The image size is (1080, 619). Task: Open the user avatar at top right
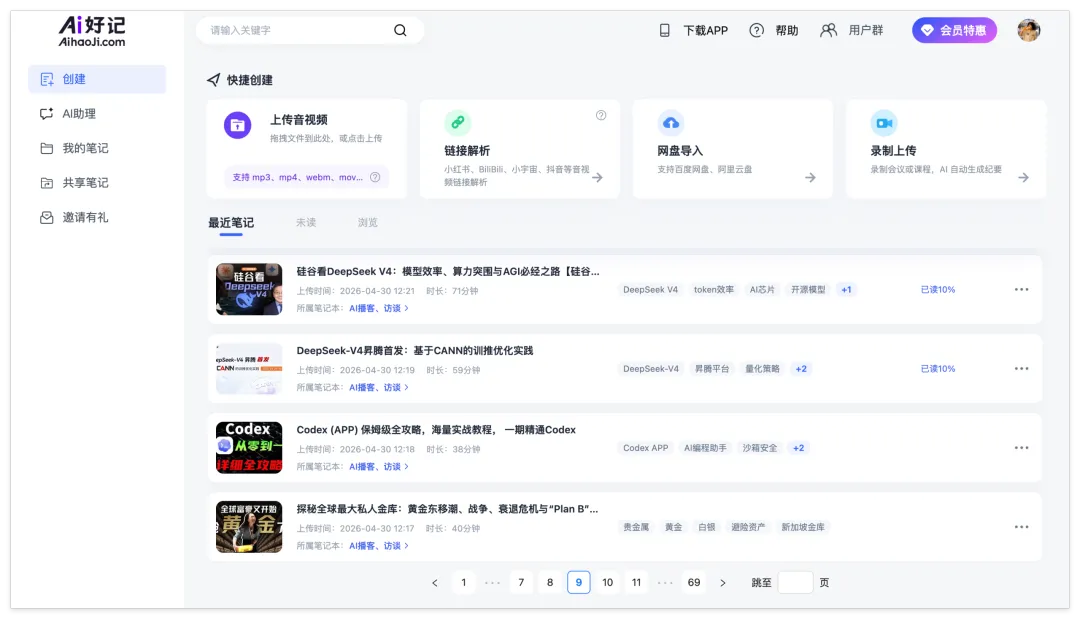(1029, 30)
